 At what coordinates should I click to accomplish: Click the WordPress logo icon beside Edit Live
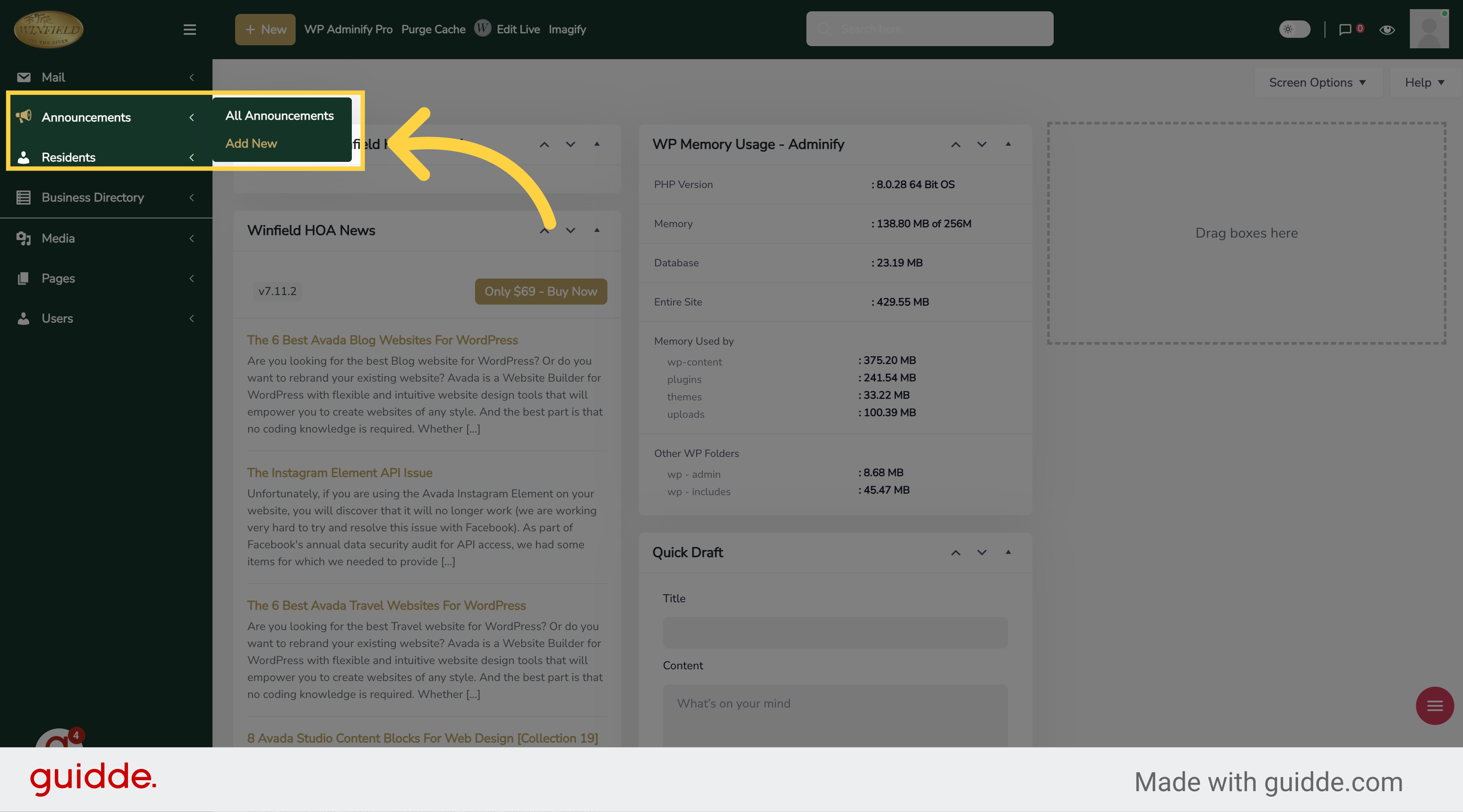(x=482, y=28)
